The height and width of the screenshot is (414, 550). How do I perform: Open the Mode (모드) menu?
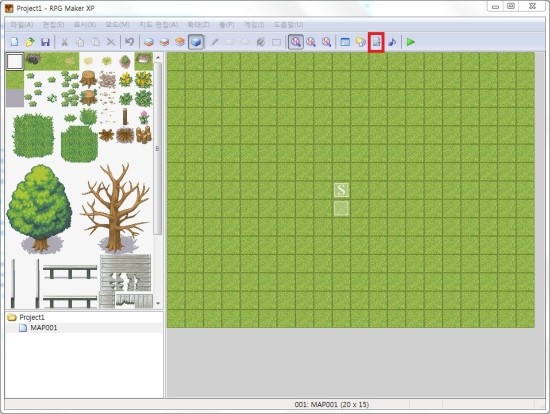117,25
